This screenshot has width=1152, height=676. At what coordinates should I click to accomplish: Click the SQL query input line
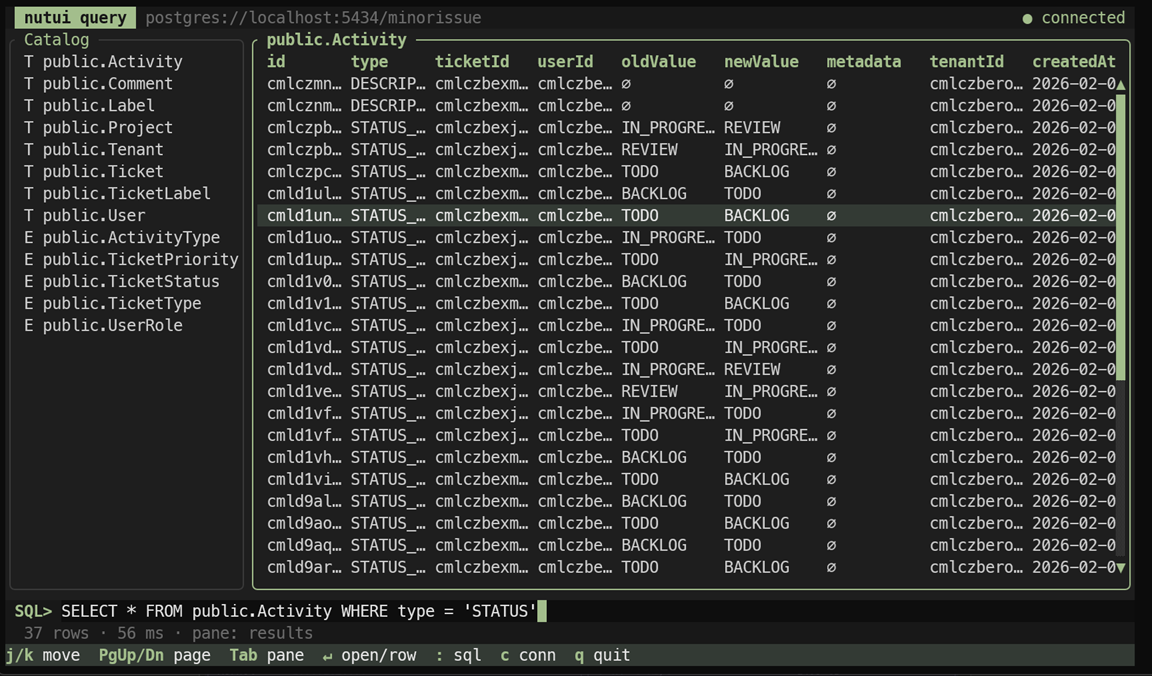click(x=573, y=611)
